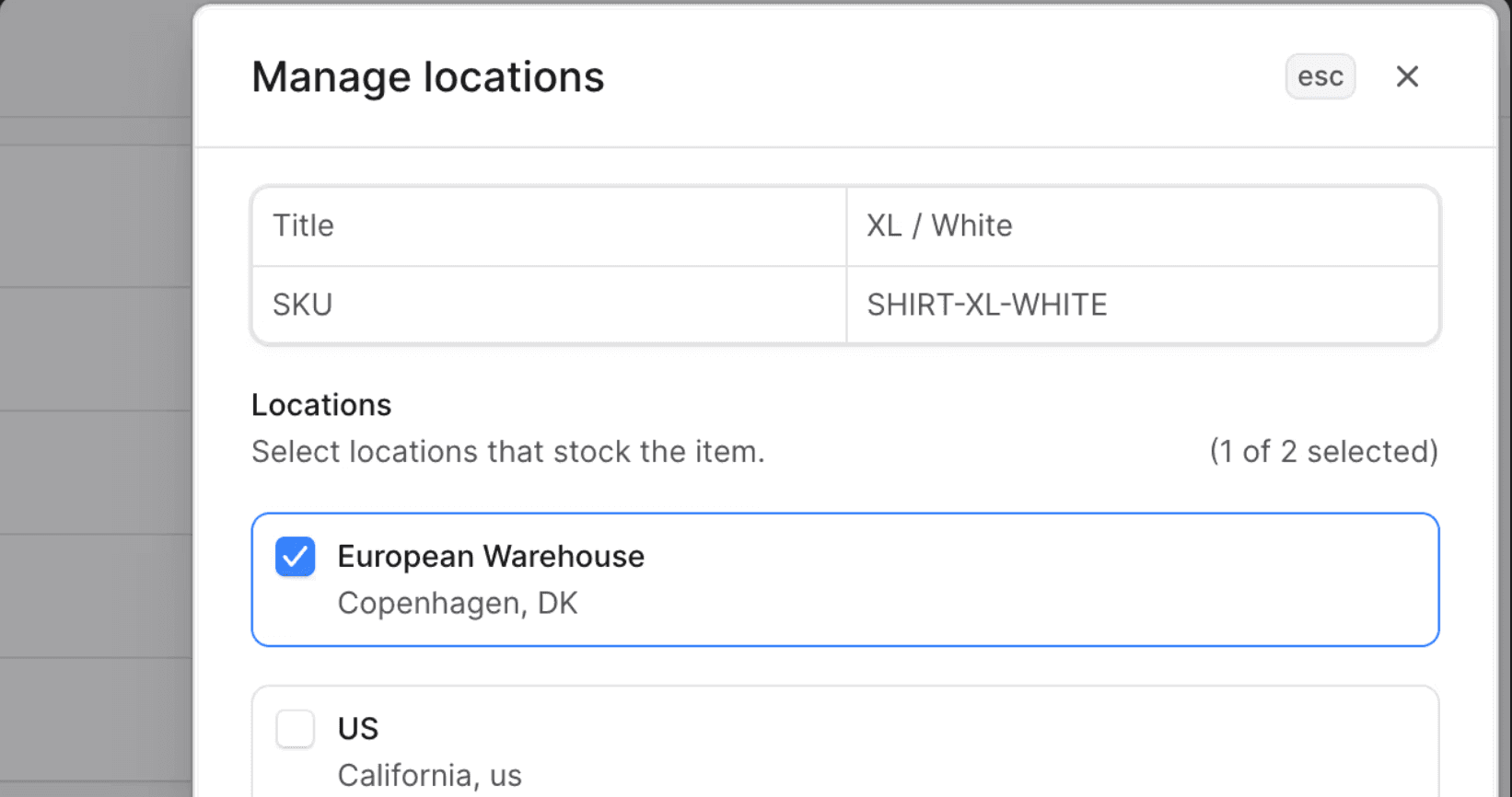
Task: Click the Copenhagen, DK address text
Action: tap(458, 604)
